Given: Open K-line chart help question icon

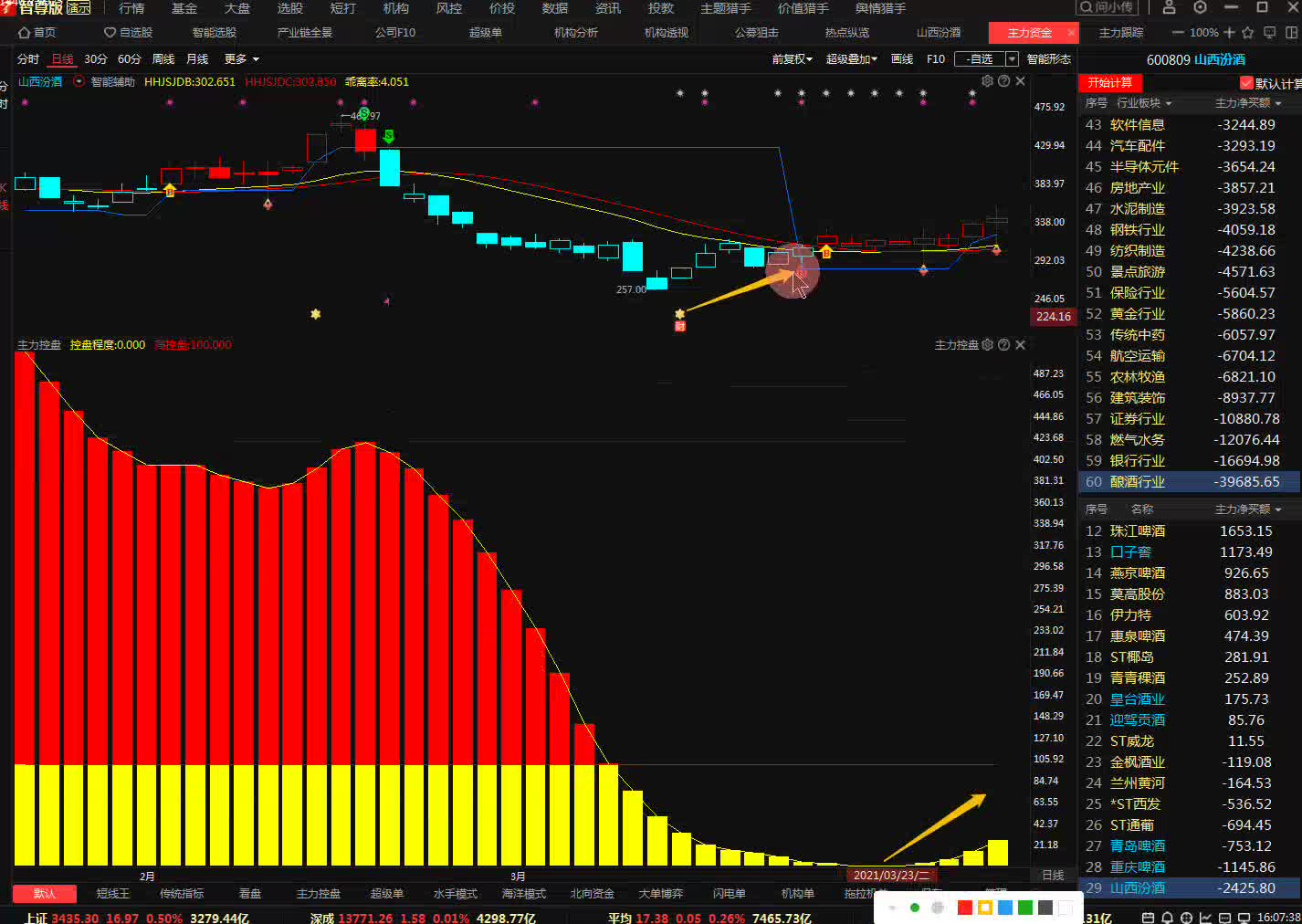Looking at the screenshot, I should click(x=1003, y=81).
